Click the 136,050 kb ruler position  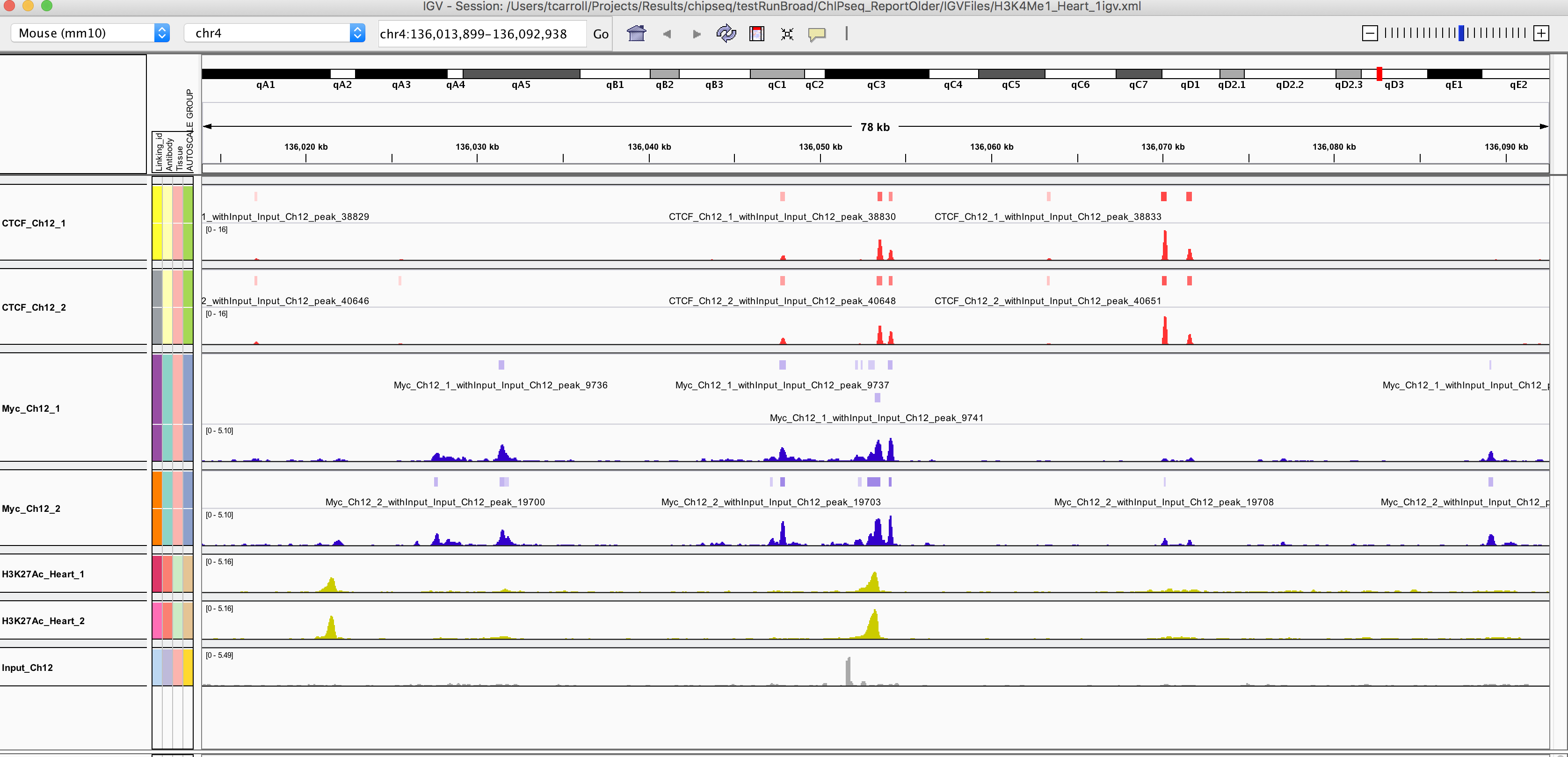[820, 147]
